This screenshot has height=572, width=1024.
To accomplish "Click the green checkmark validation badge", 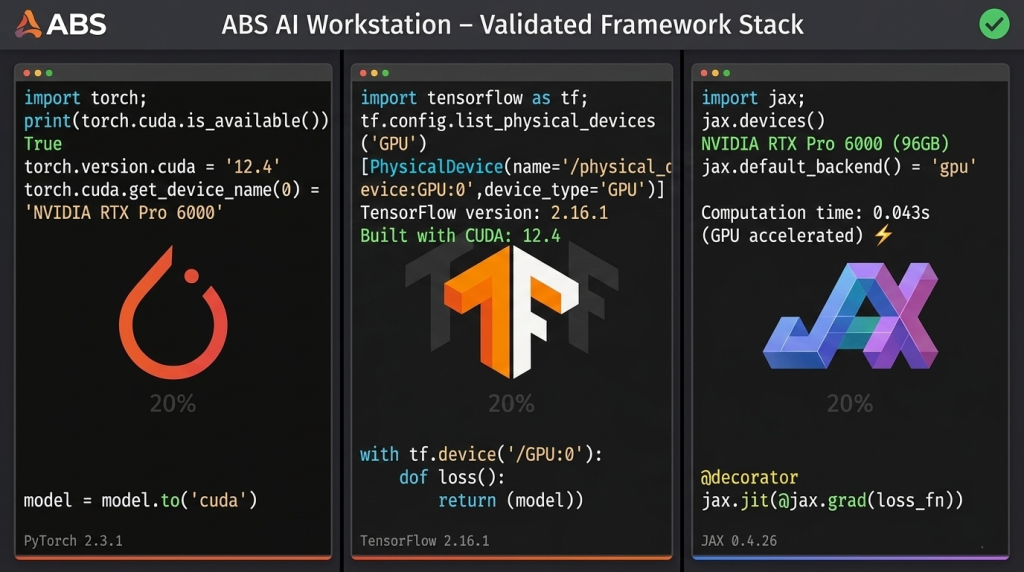I will pyautogui.click(x=994, y=24).
